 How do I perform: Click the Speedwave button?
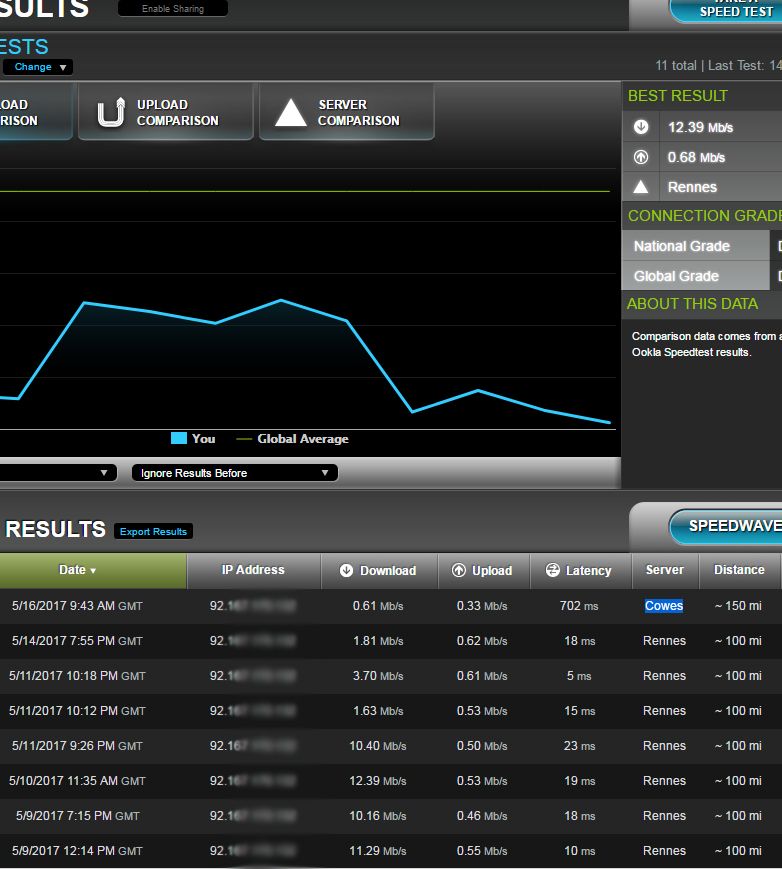pos(726,526)
